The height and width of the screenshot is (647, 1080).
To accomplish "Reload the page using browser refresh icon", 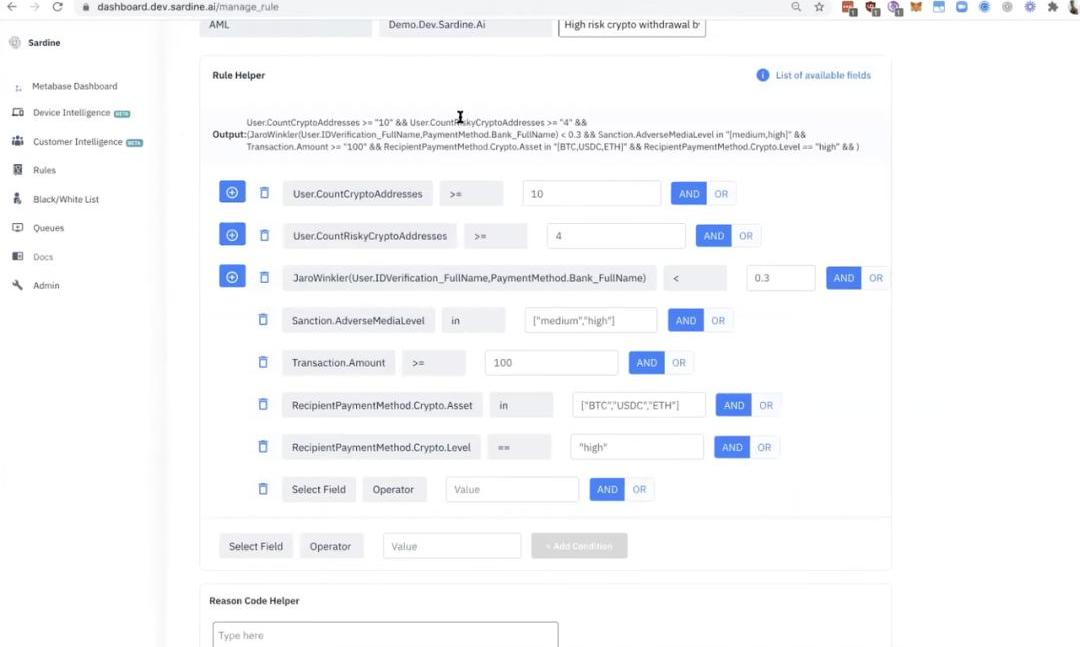I will [57, 7].
